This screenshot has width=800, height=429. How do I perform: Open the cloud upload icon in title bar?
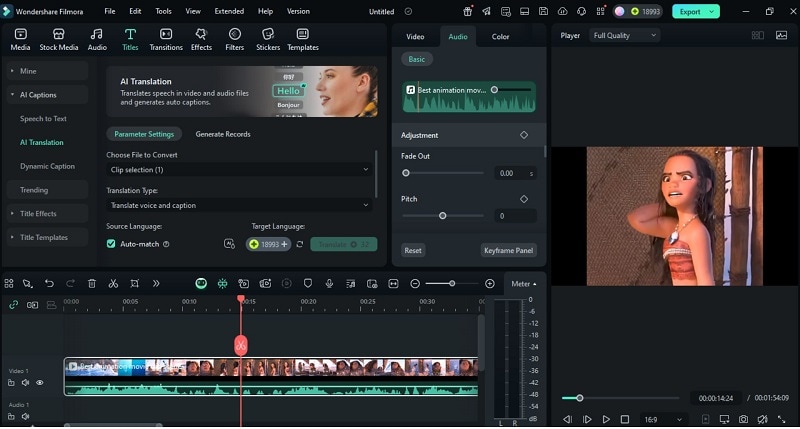562,11
